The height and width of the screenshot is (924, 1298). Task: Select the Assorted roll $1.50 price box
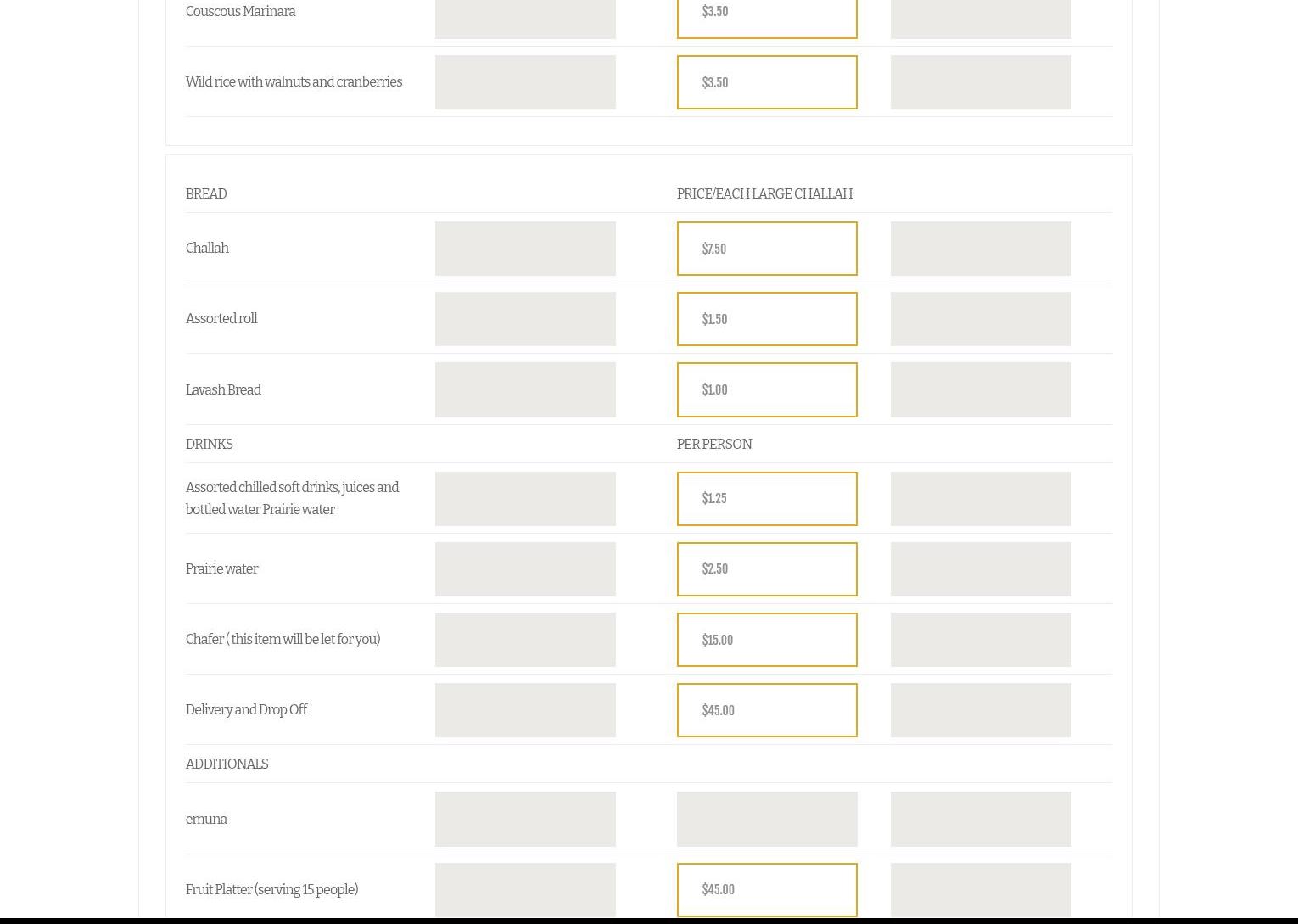click(767, 319)
